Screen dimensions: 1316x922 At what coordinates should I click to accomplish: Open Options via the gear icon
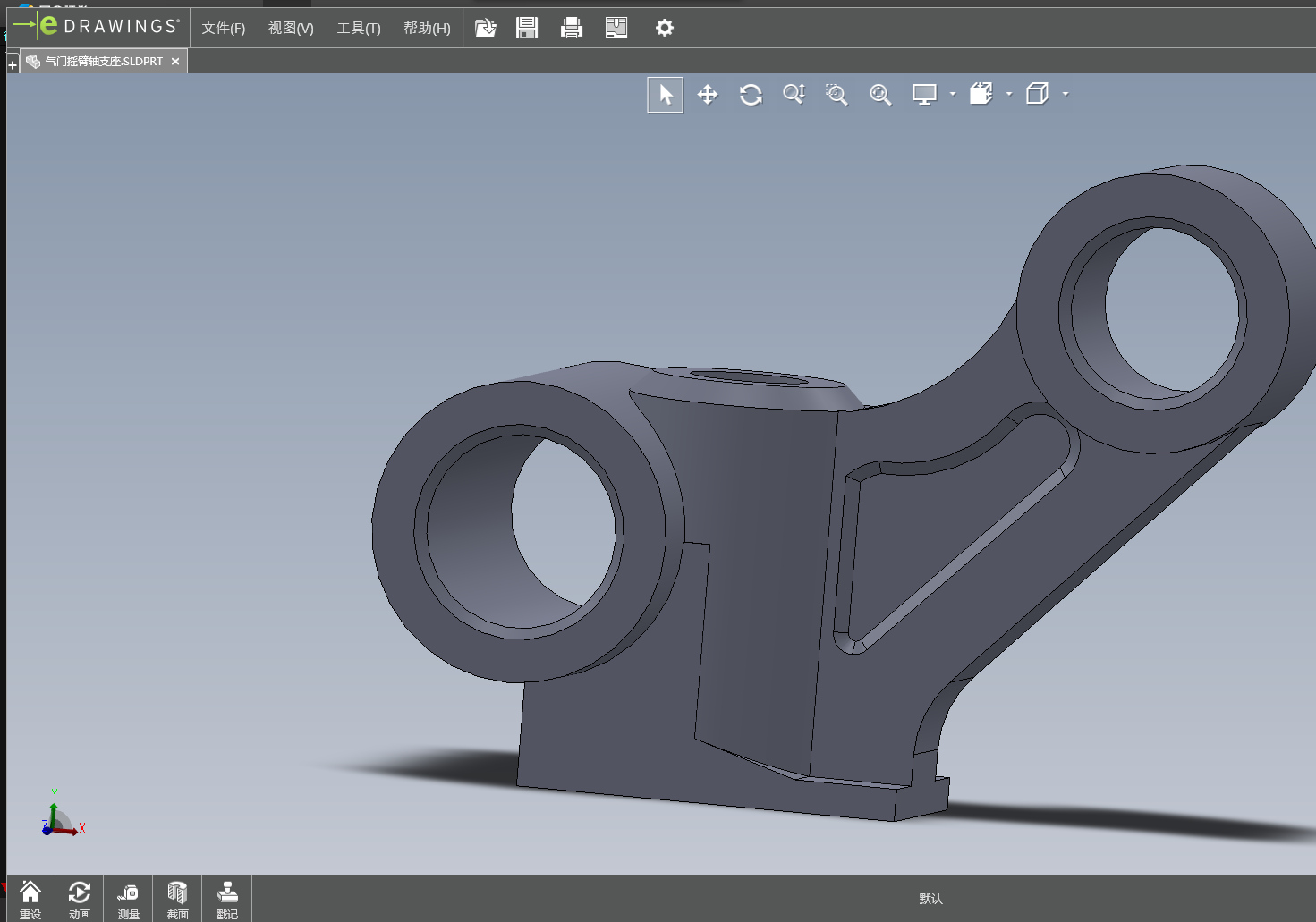(664, 28)
